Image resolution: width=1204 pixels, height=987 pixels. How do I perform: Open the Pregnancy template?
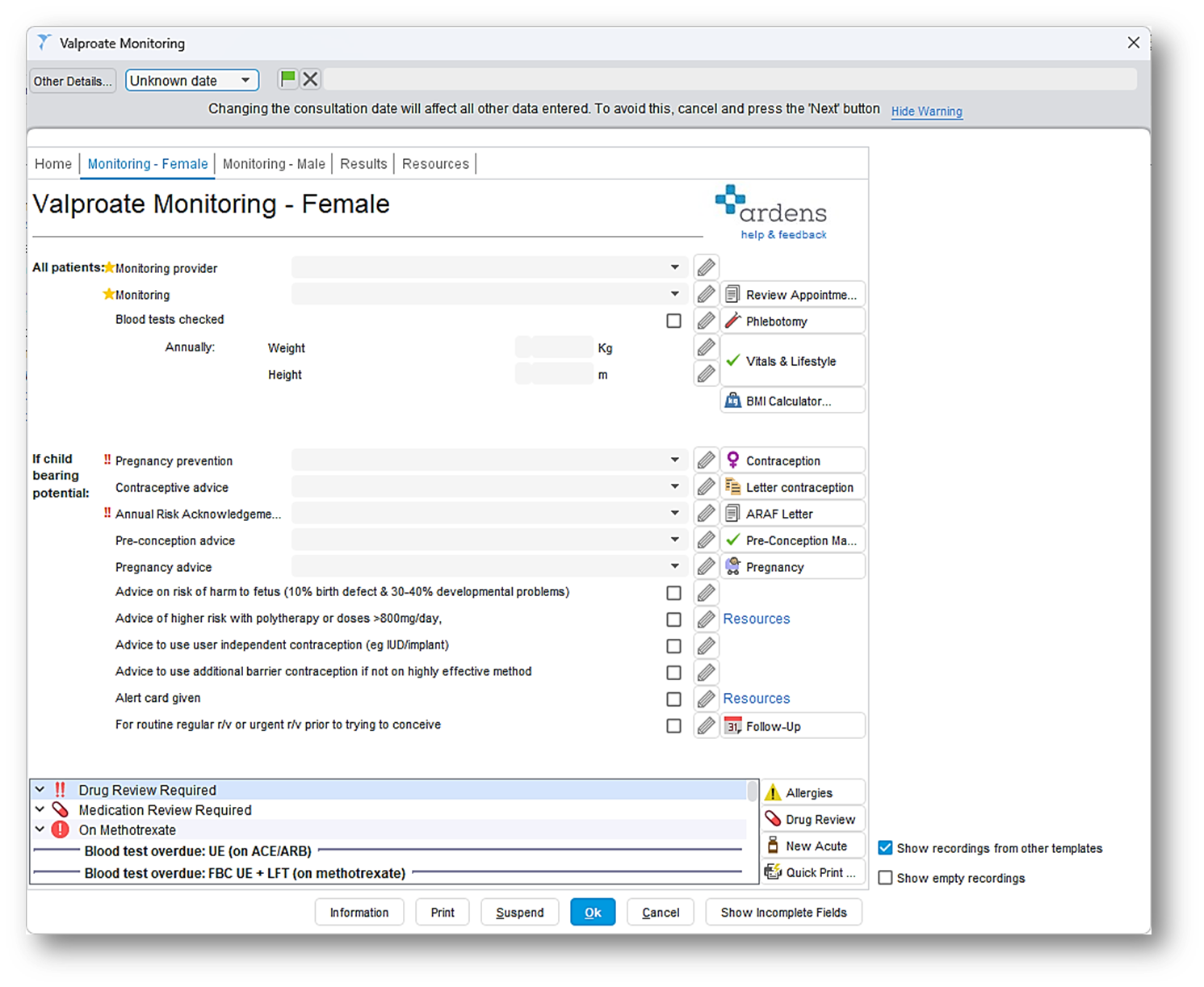coord(792,567)
